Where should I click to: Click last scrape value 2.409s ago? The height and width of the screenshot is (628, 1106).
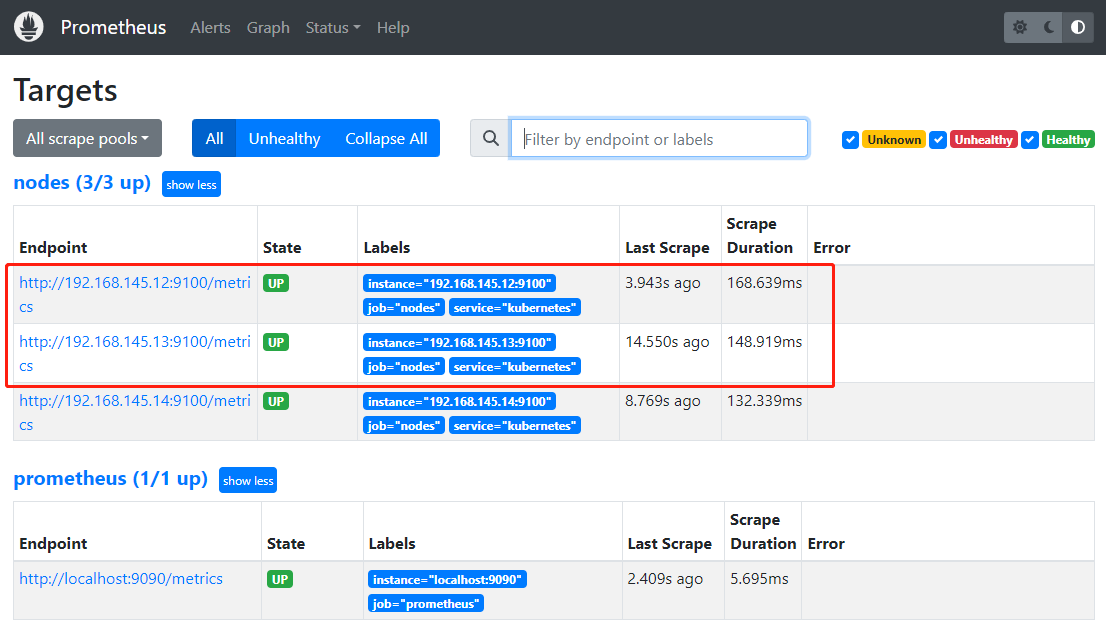(665, 579)
